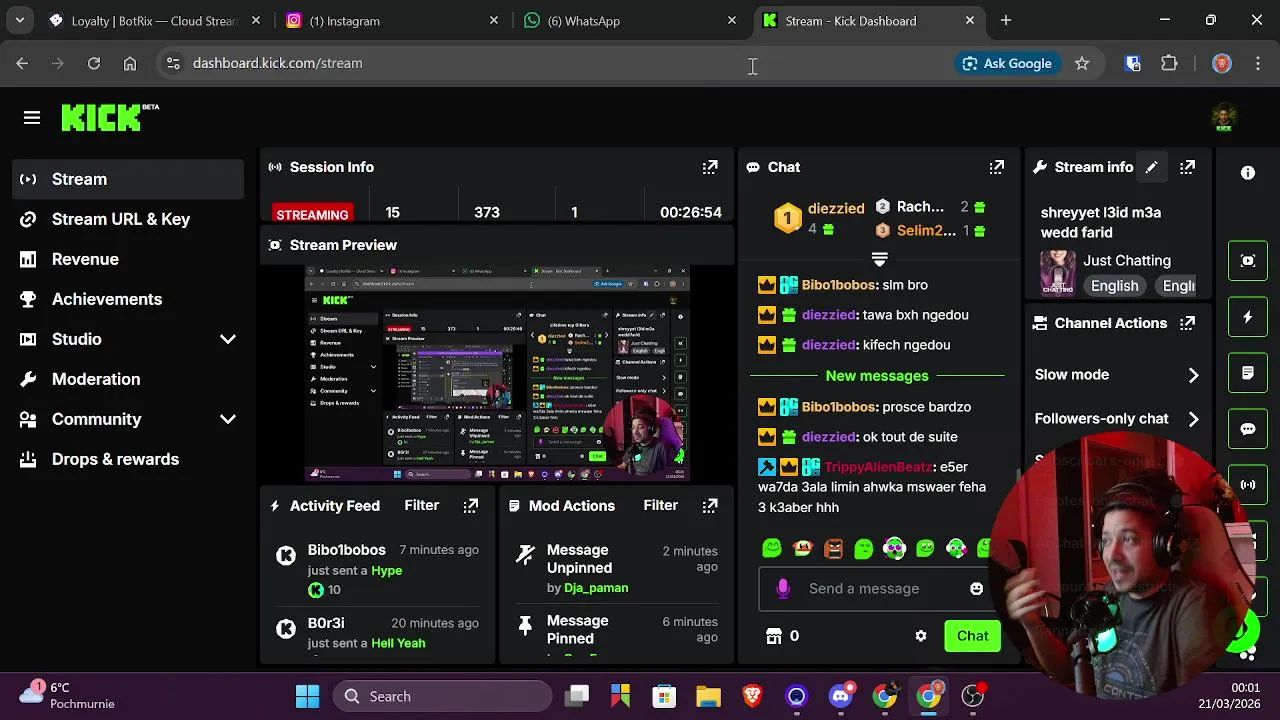Viewport: 1280px width, 720px height.
Task: Pop out the Chat panel
Action: (x=997, y=167)
